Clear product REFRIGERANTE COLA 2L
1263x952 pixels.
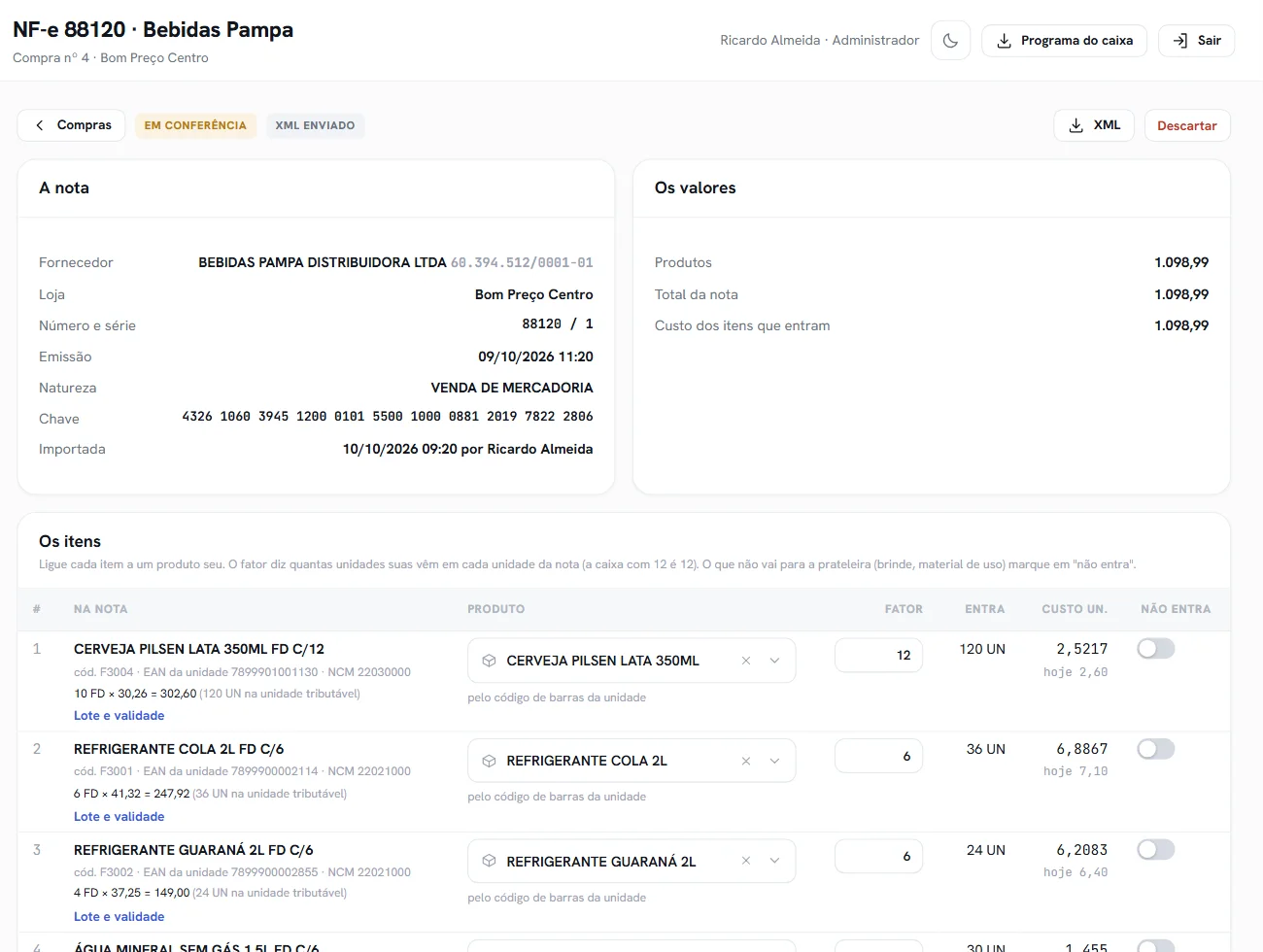(x=746, y=761)
